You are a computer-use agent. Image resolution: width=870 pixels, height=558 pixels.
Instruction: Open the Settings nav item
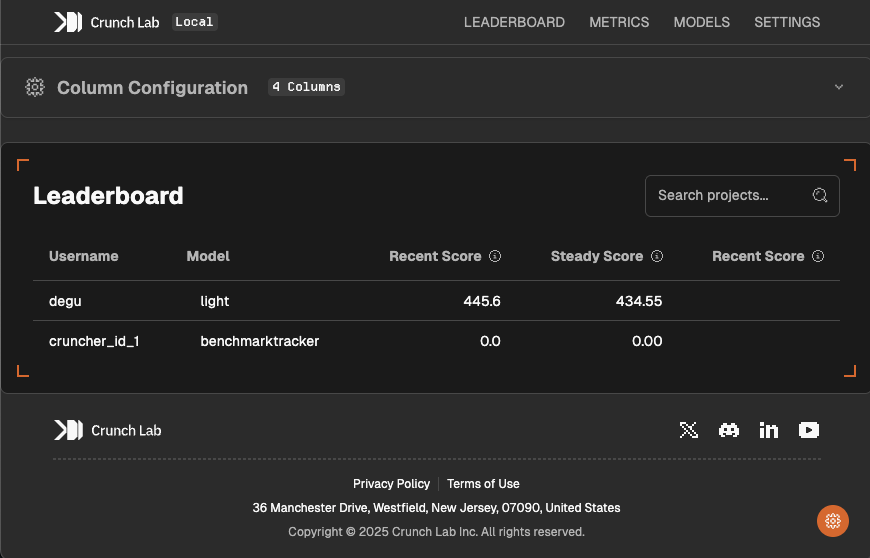point(787,22)
